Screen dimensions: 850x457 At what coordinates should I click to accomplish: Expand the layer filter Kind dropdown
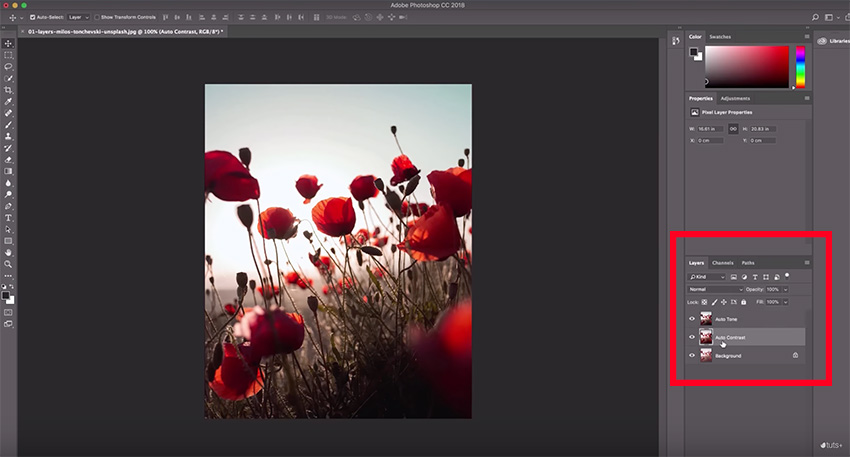(706, 276)
